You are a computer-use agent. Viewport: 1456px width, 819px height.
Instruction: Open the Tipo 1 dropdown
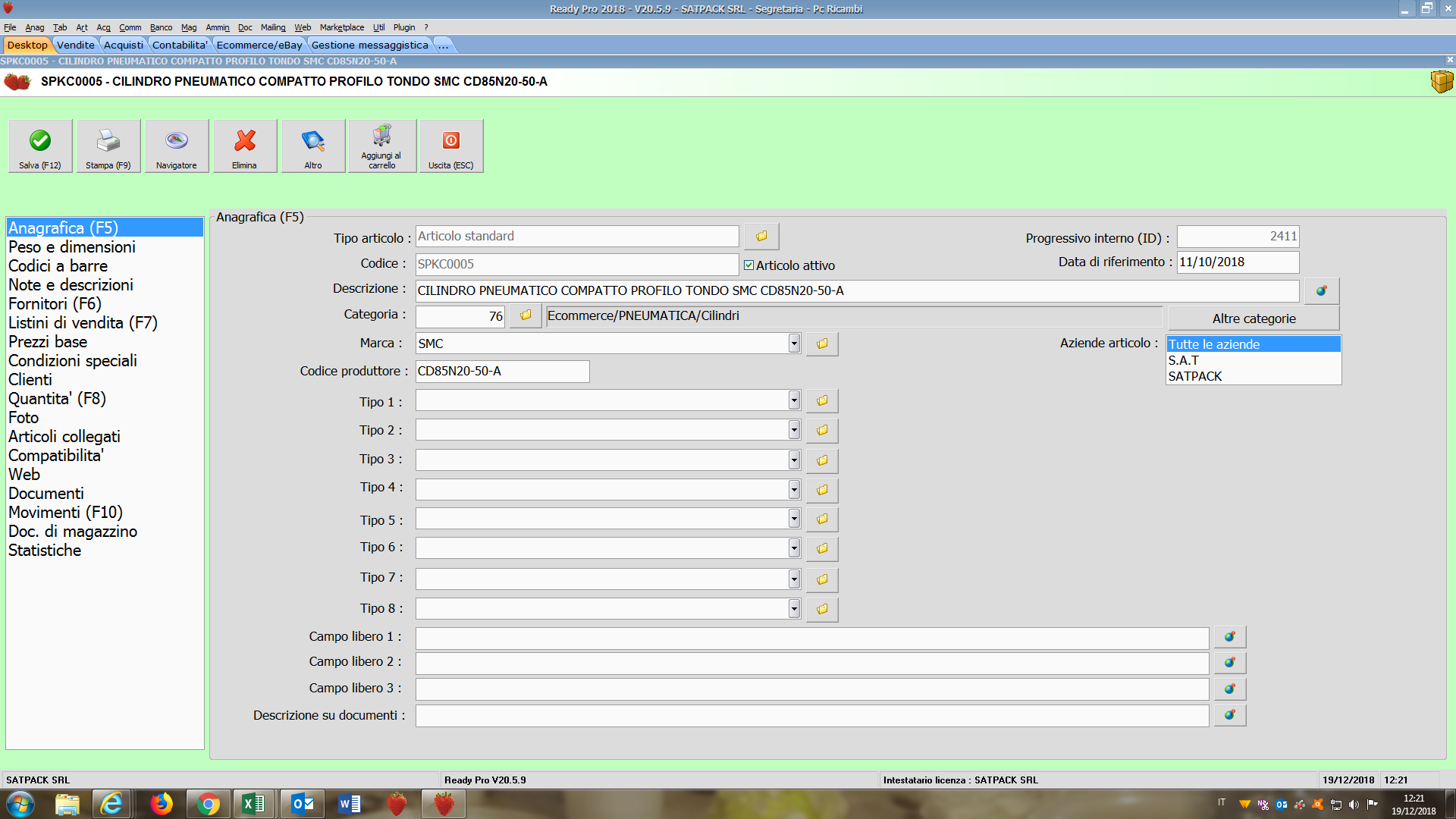pyautogui.click(x=793, y=400)
